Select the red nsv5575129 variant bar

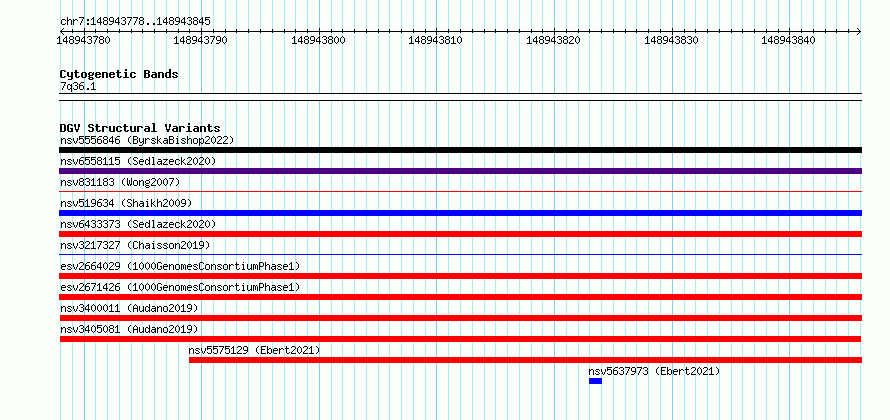click(x=525, y=360)
